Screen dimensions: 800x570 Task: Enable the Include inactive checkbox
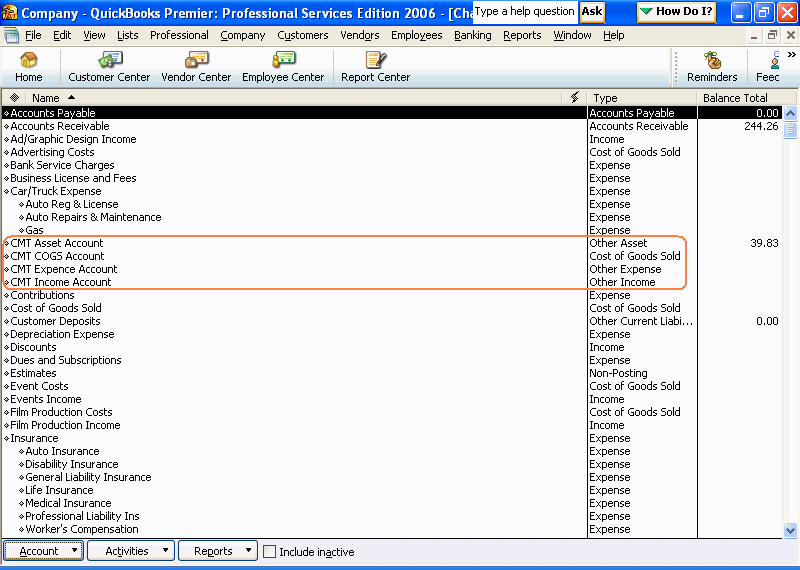pos(269,551)
